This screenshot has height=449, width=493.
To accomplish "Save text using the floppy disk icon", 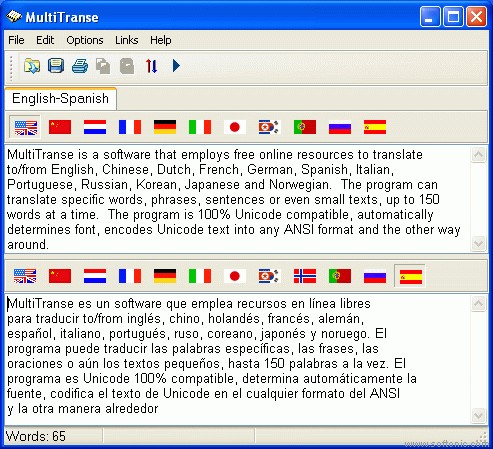I will coord(56,66).
